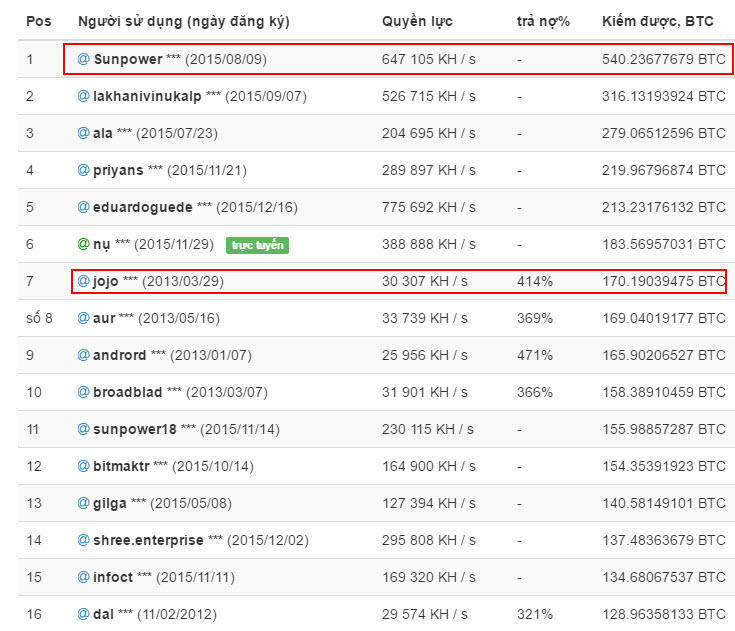The height and width of the screenshot is (631, 735).
Task: Open andrord user profile
Action: tap(120, 355)
